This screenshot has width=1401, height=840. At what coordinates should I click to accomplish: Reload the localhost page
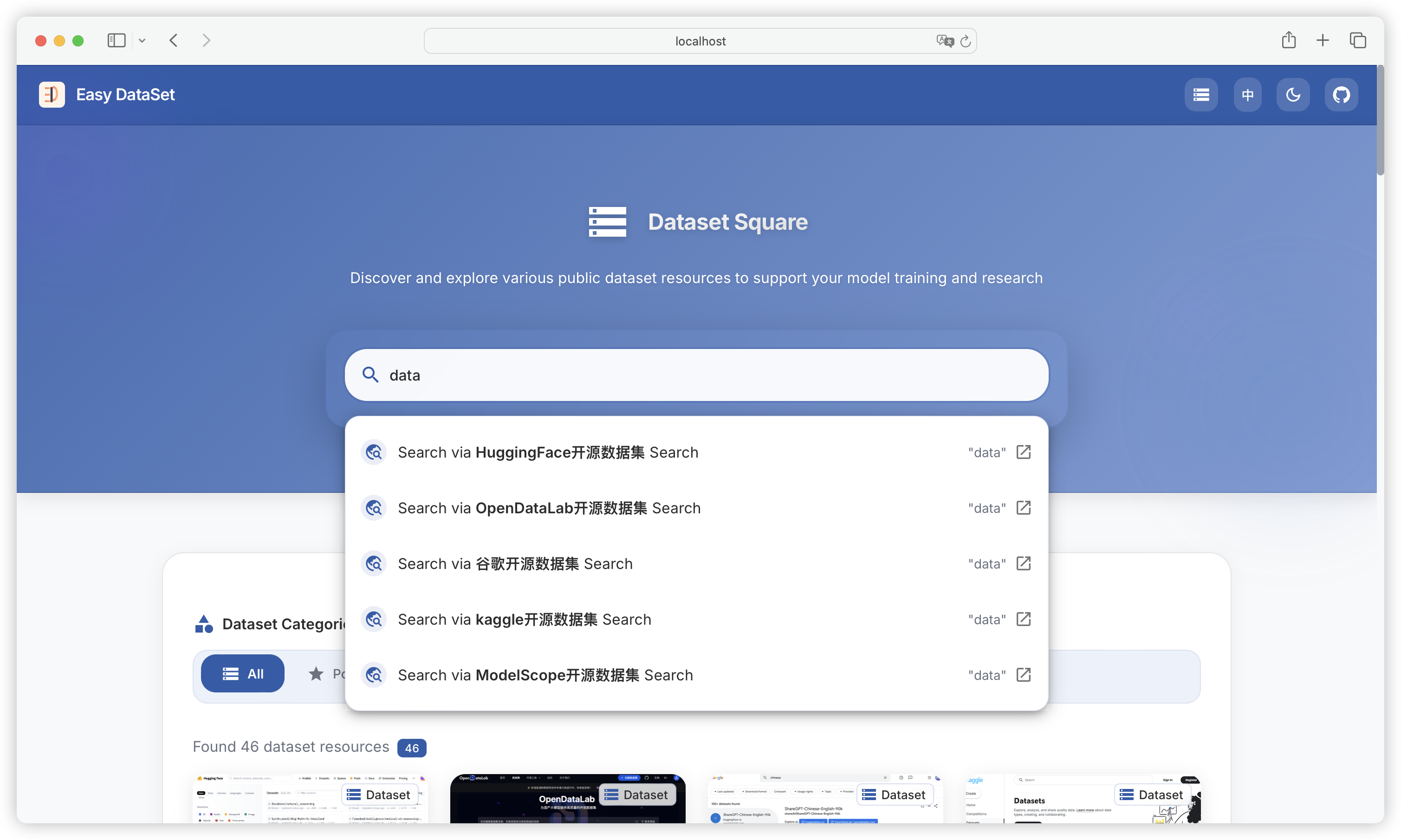point(966,41)
